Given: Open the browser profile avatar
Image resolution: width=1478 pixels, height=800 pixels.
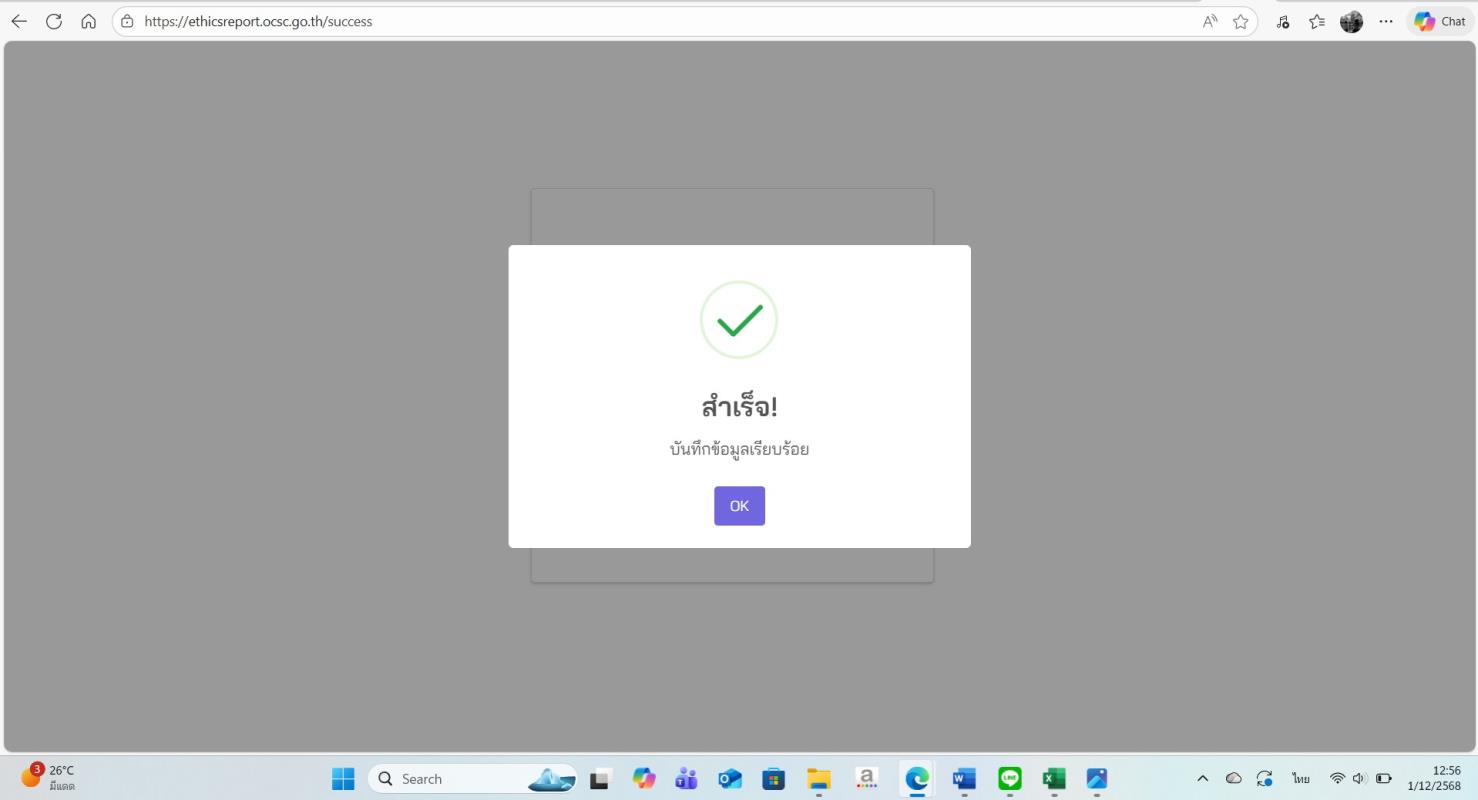Looking at the screenshot, I should pos(1351,21).
